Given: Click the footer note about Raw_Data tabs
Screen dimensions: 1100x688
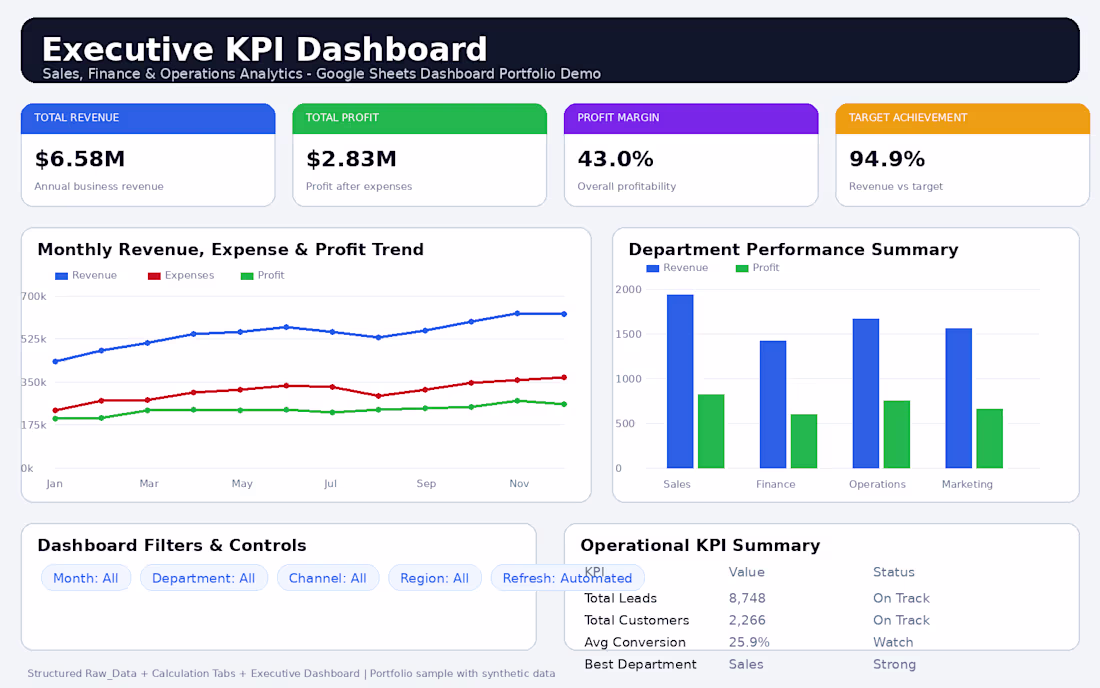Looking at the screenshot, I should pos(291,673).
